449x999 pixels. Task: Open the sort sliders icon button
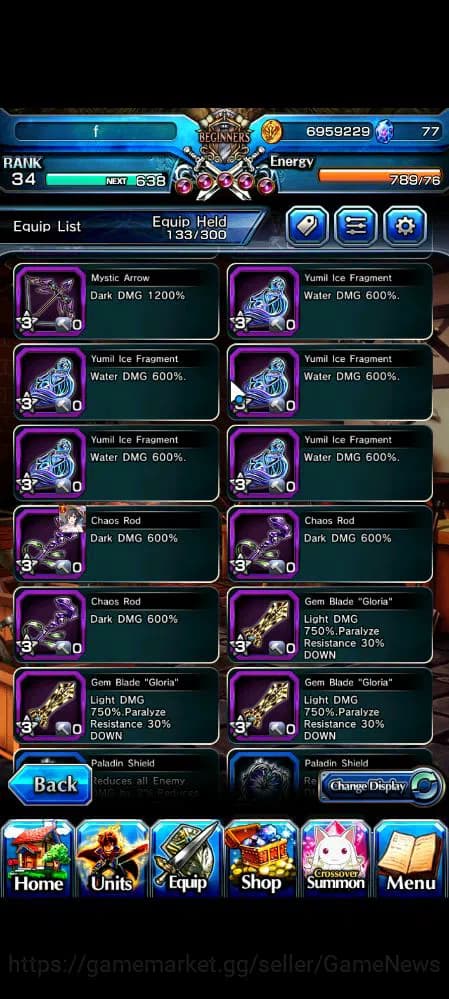(x=356, y=226)
